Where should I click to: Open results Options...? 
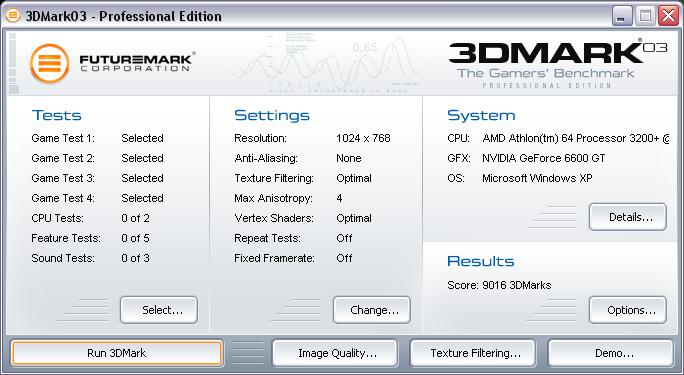point(628,310)
